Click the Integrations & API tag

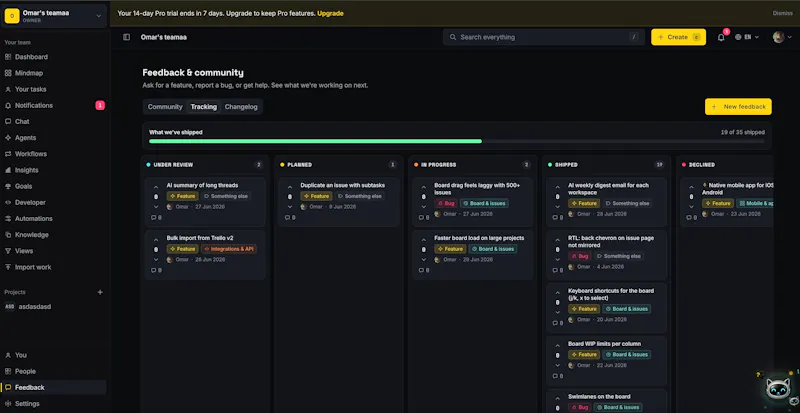pyautogui.click(x=229, y=249)
